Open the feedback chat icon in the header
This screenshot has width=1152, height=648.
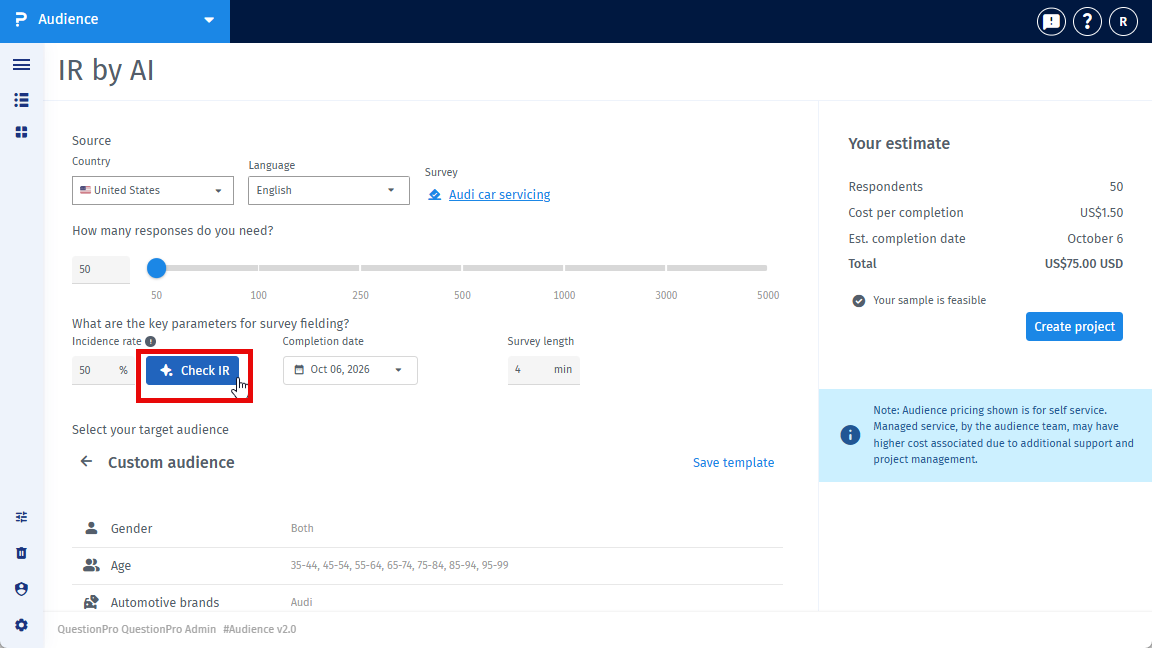tap(1051, 22)
